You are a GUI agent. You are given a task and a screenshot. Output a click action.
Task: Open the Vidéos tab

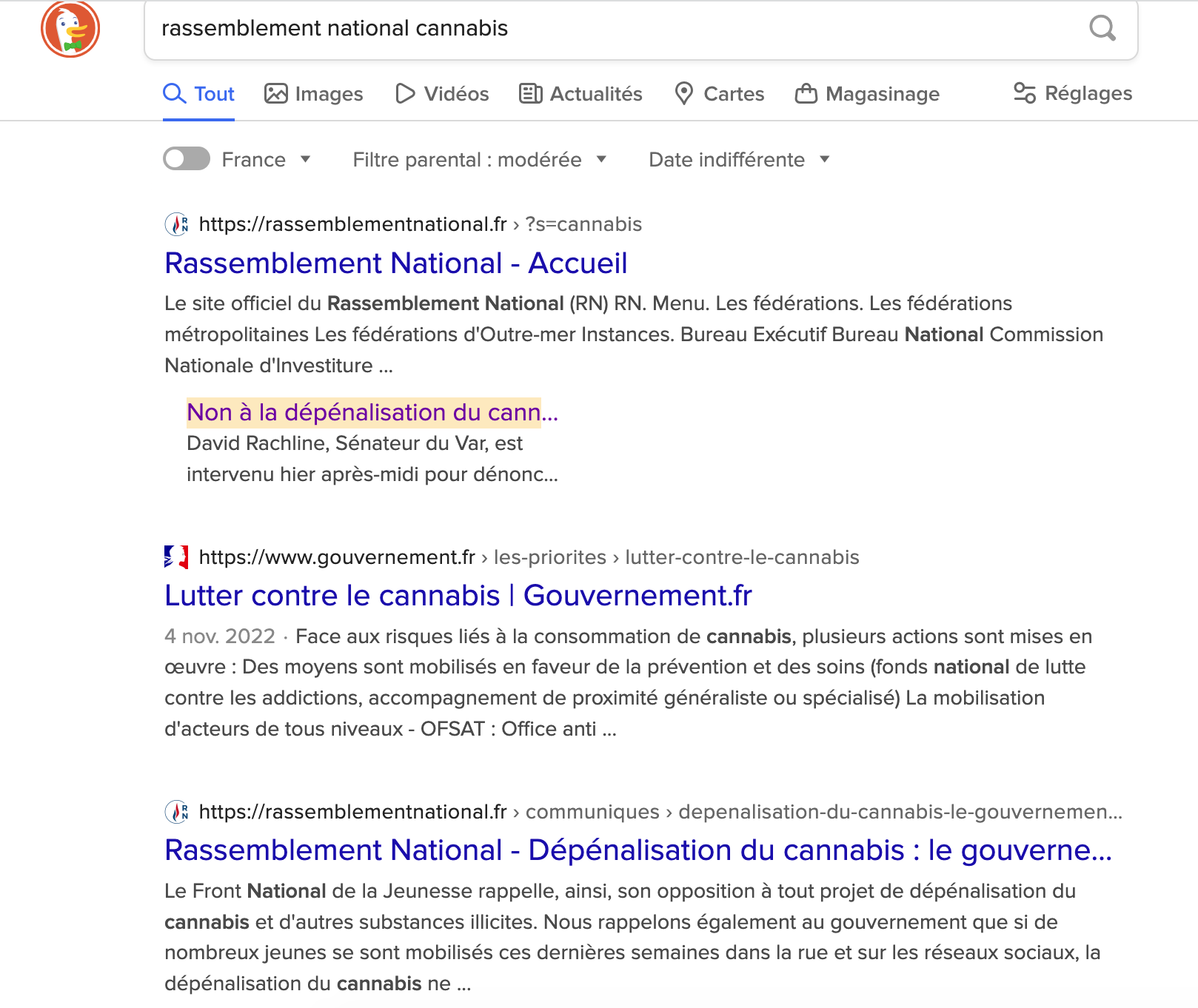point(442,94)
